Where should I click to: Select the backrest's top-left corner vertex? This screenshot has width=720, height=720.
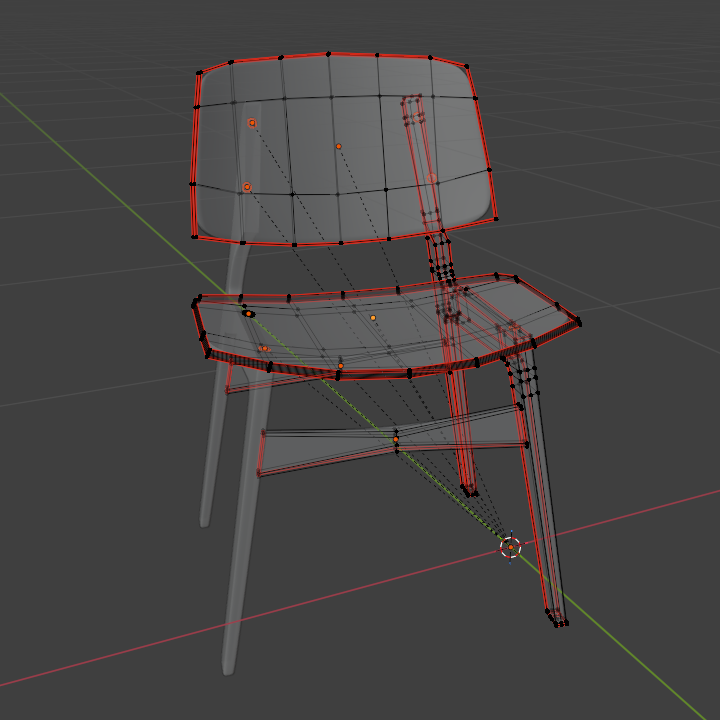199,72
